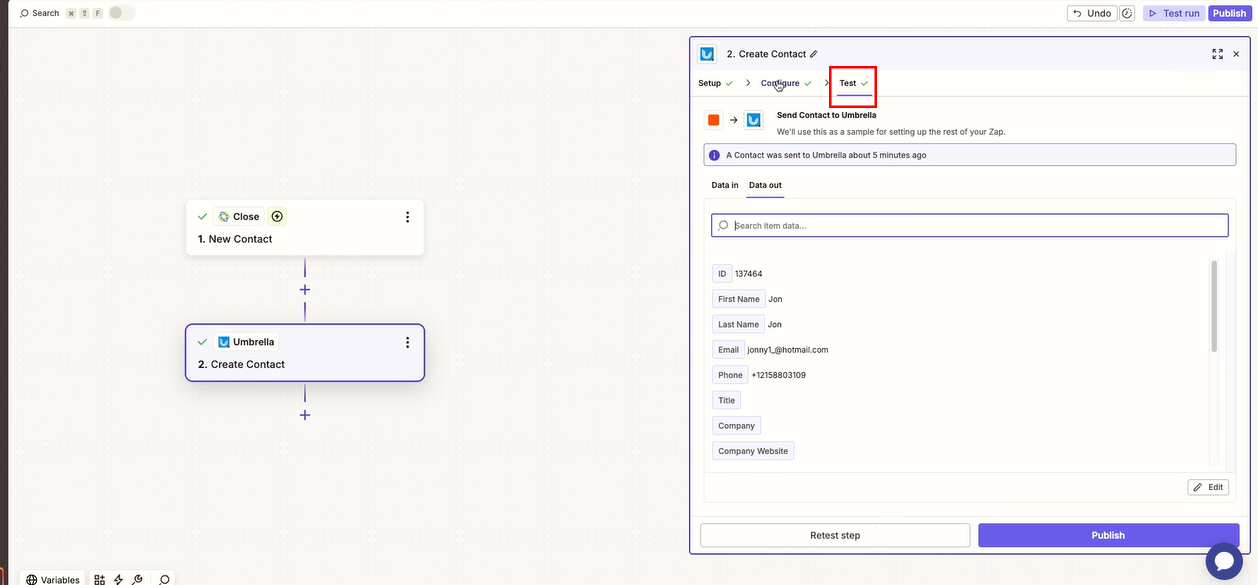Click the Undo button
Viewport: 1258px width, 585px height.
click(1091, 13)
